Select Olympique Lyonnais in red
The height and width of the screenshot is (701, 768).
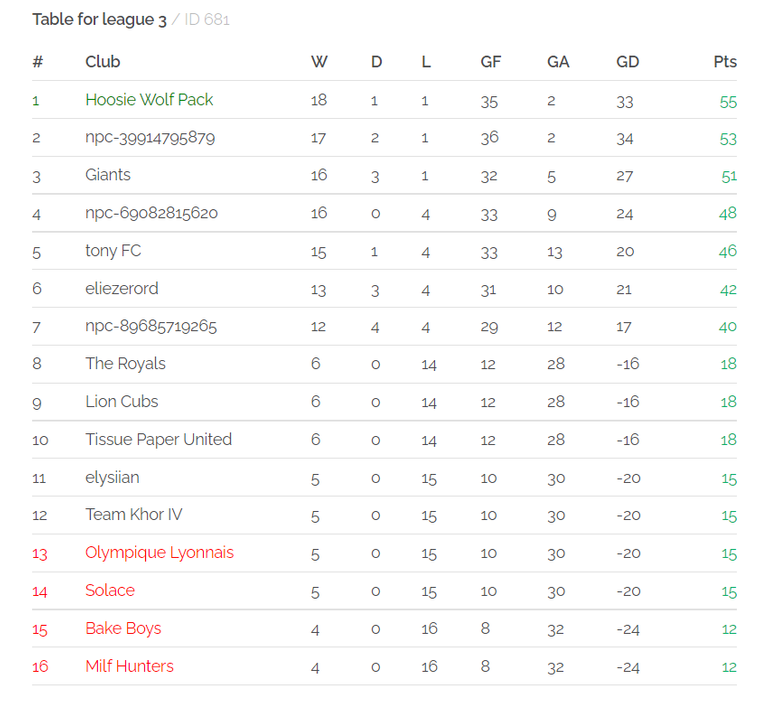159,553
